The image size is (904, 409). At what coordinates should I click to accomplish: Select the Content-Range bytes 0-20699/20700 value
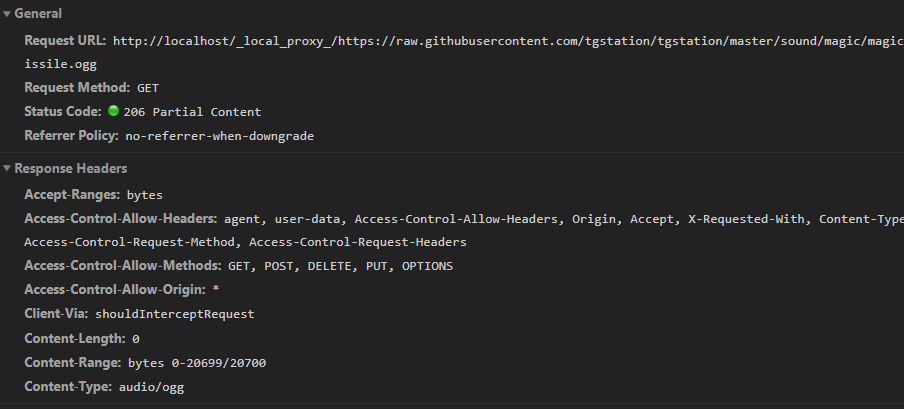point(197,363)
